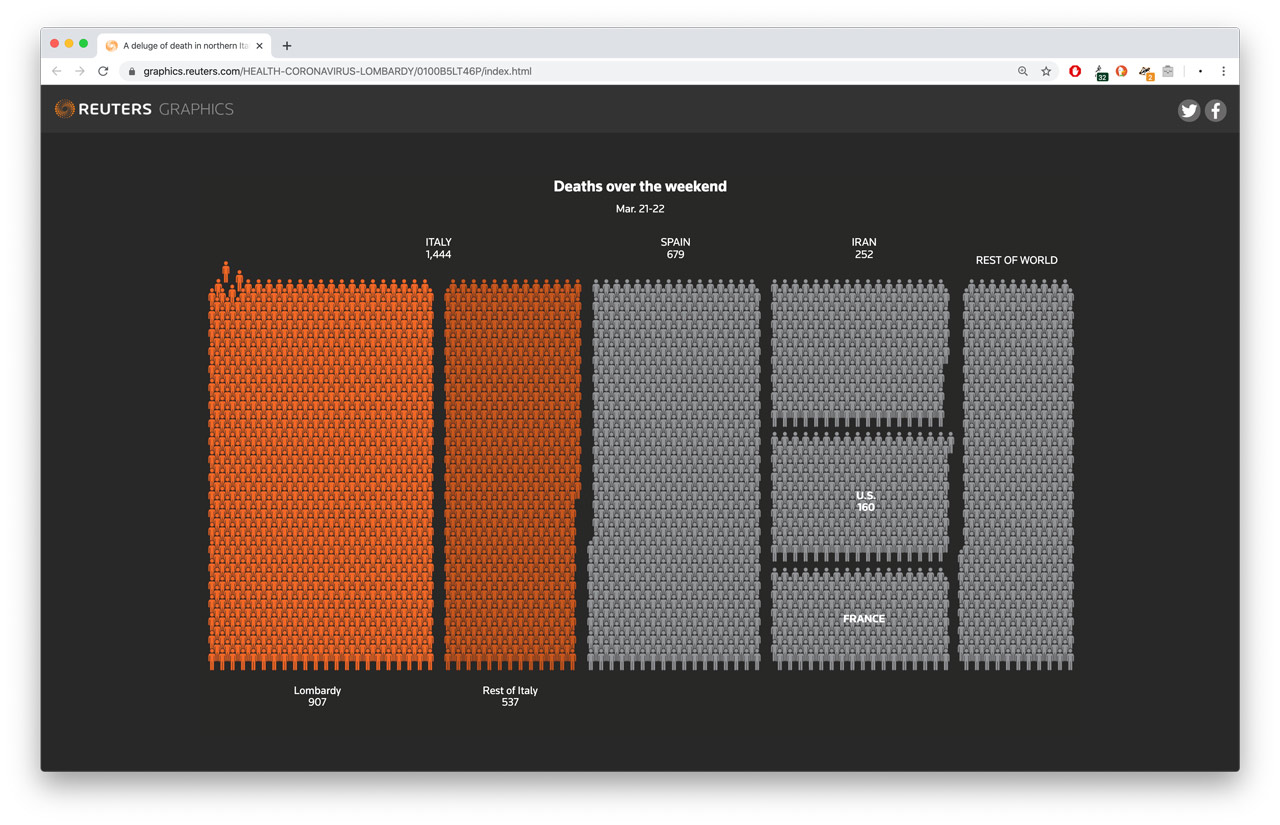Close the current Reuters tab

260,46
